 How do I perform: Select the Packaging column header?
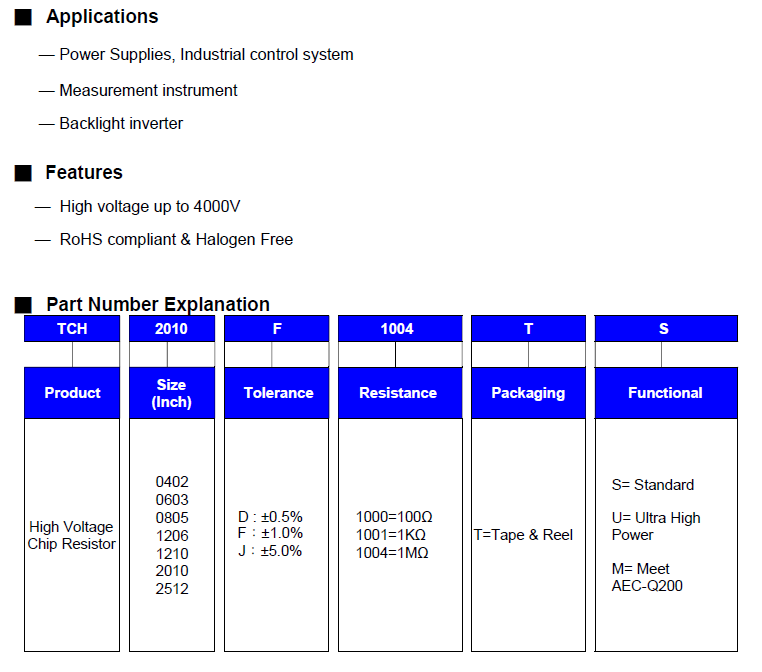click(x=528, y=393)
